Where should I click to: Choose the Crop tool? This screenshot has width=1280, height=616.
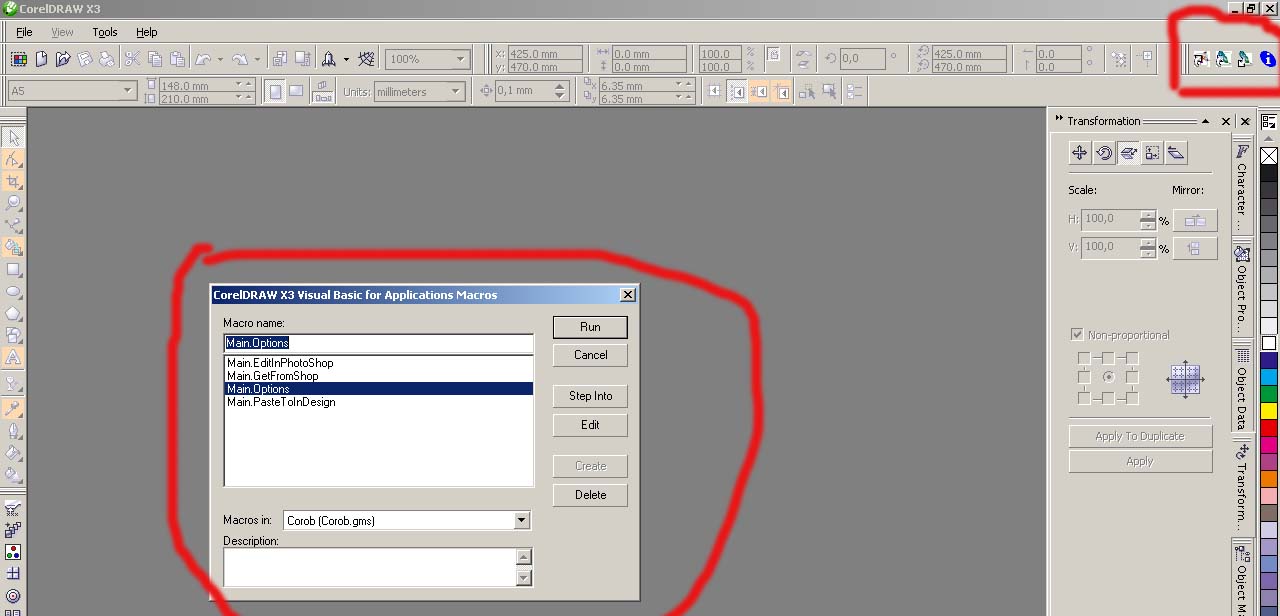pyautogui.click(x=13, y=182)
